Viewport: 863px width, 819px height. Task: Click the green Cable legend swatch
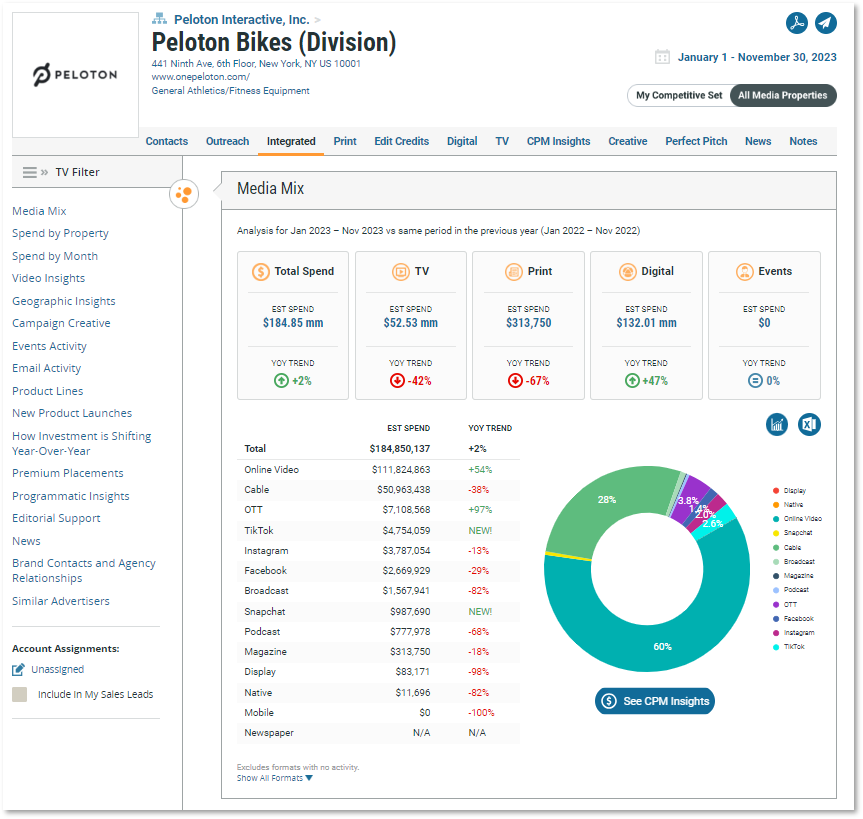pyautogui.click(x=775, y=548)
